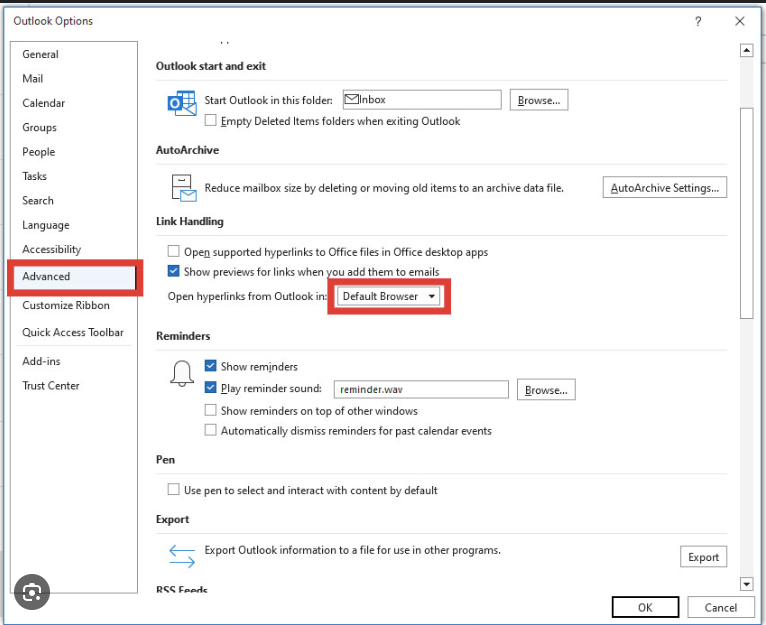Open AutoArchive Settings
The height and width of the screenshot is (625, 766).
pyautogui.click(x=664, y=188)
